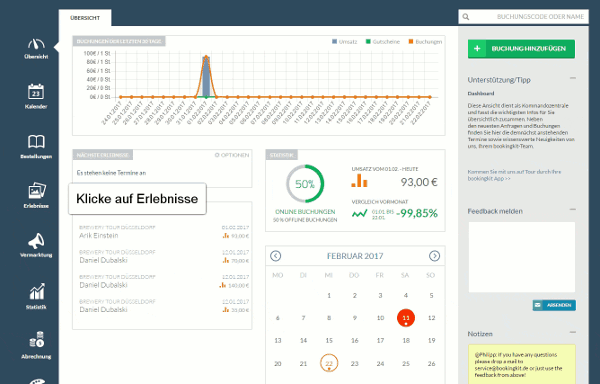Click the Absenden feedback button
600x384 pixels.
pyautogui.click(x=554, y=305)
